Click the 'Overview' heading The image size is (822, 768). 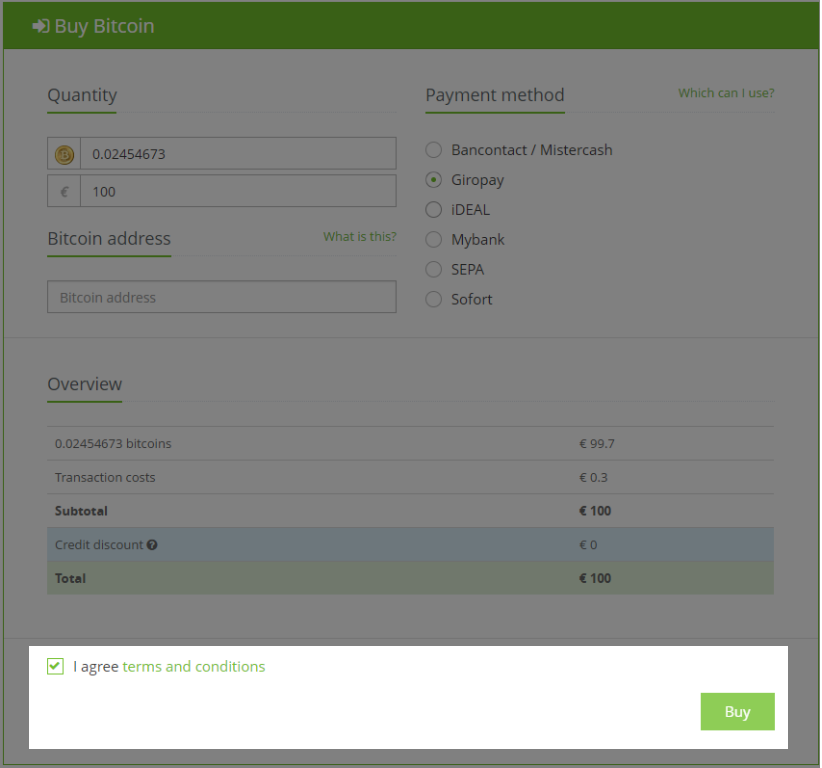pyautogui.click(x=84, y=384)
